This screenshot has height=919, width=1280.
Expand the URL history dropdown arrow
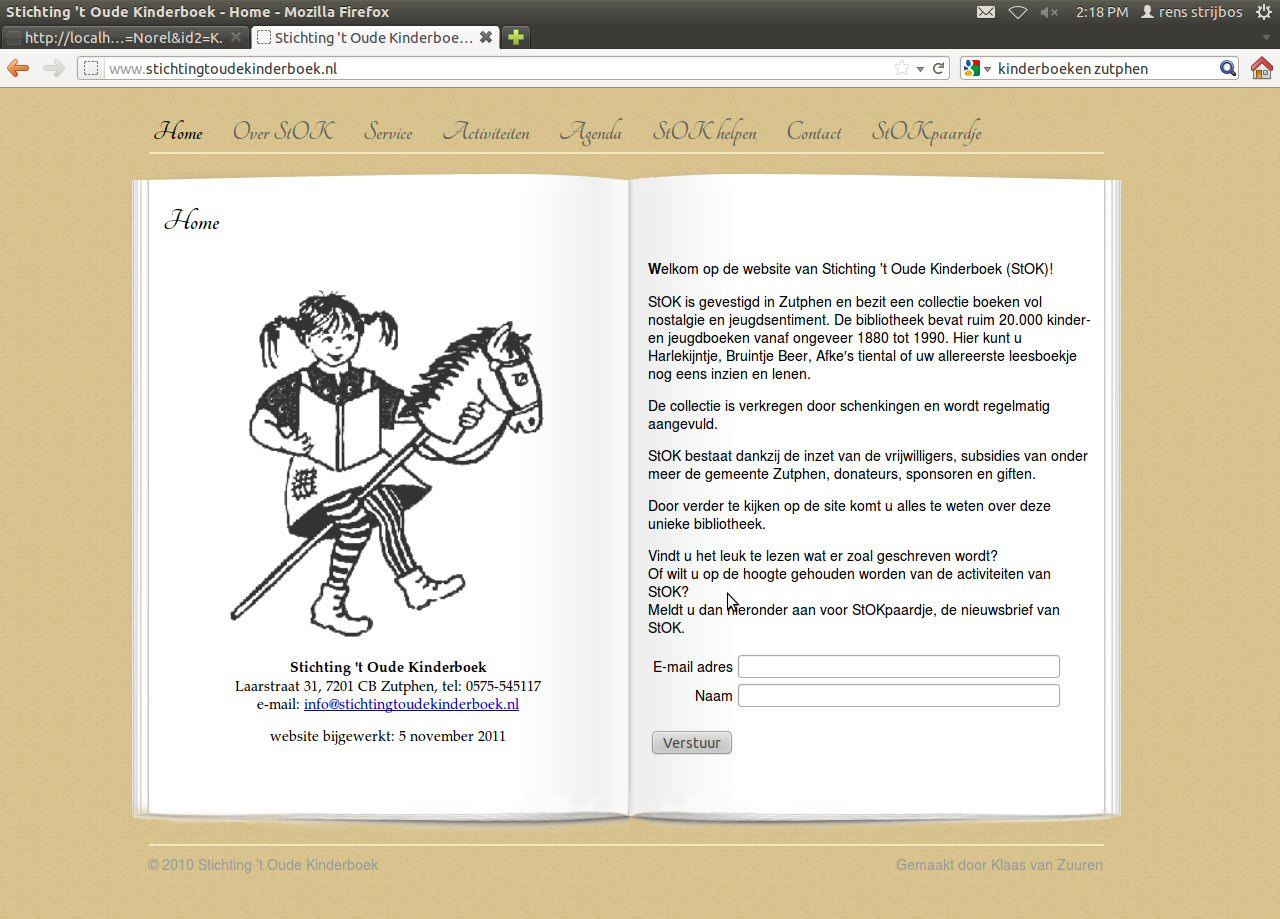point(920,69)
